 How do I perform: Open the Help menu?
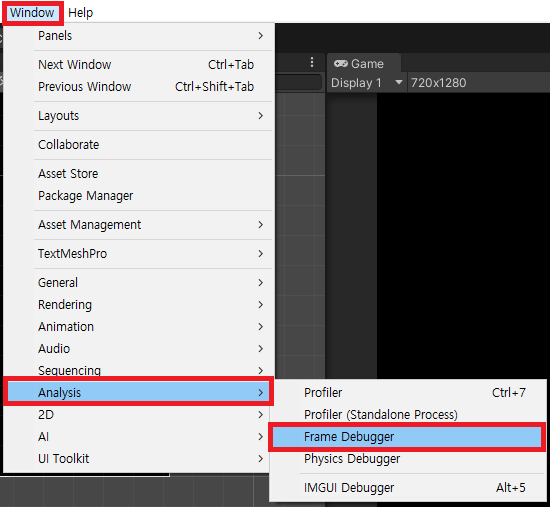[80, 13]
